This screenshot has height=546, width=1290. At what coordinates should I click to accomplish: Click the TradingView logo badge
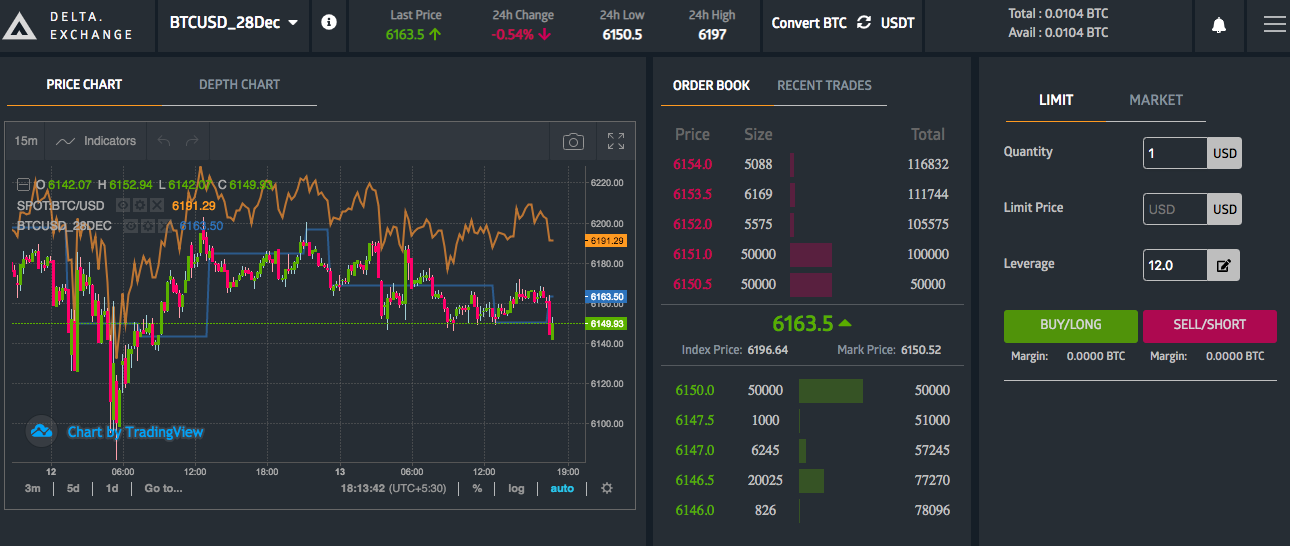tap(41, 431)
